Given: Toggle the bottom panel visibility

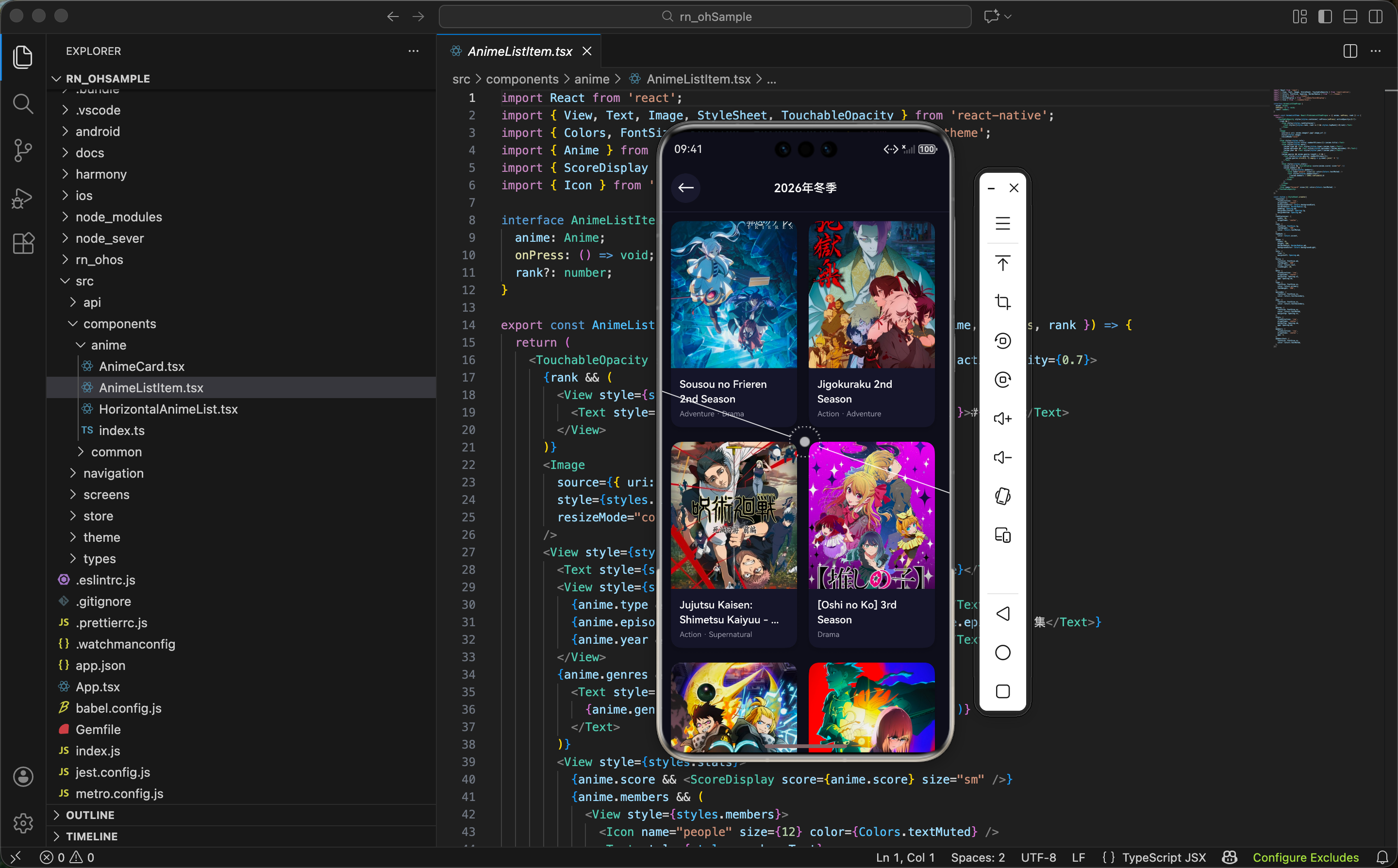Looking at the screenshot, I should 1350,17.
